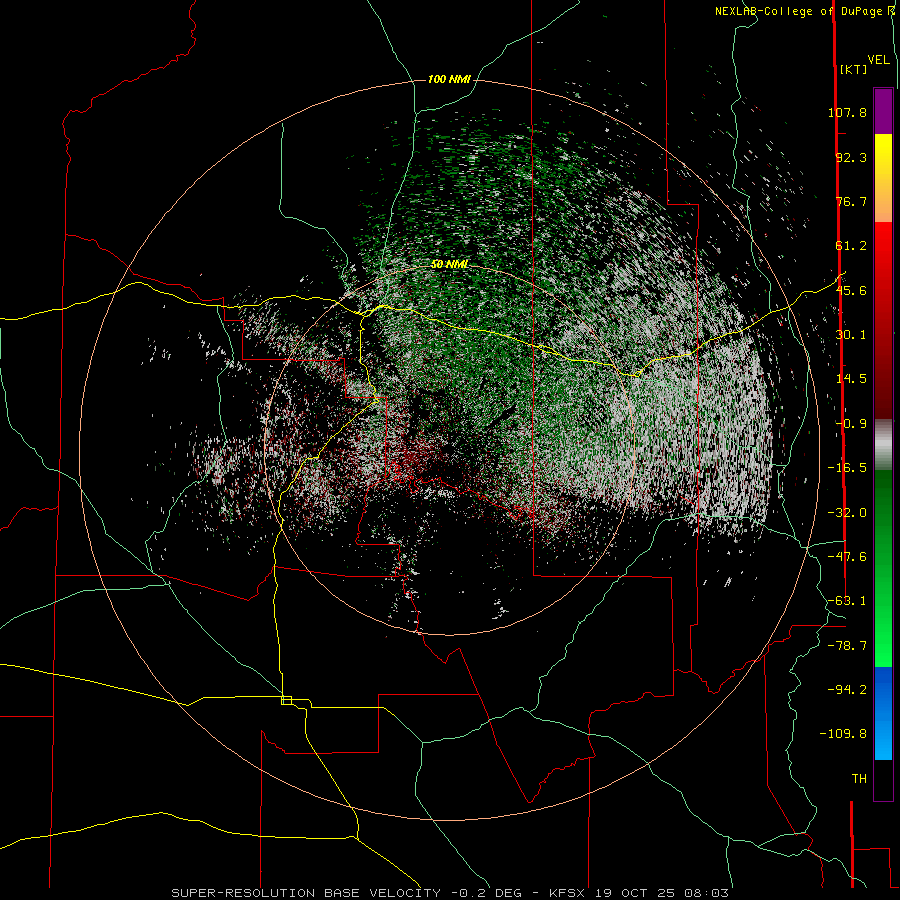Screen dimensions: 900x900
Task: Pick the blue segment of velocity scale
Action: pos(883,713)
